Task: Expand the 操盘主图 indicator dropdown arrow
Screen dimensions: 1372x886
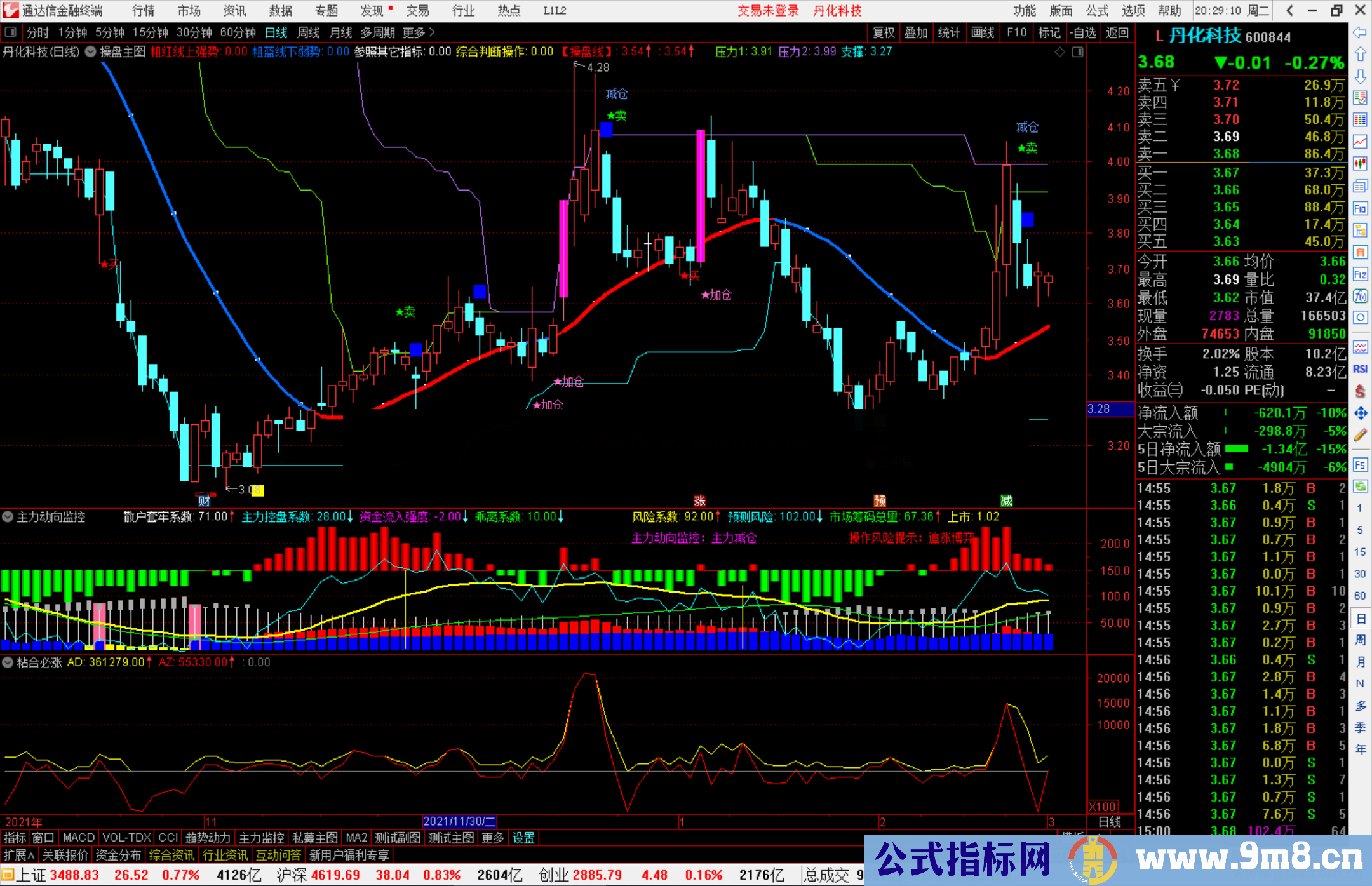Action: (x=91, y=52)
